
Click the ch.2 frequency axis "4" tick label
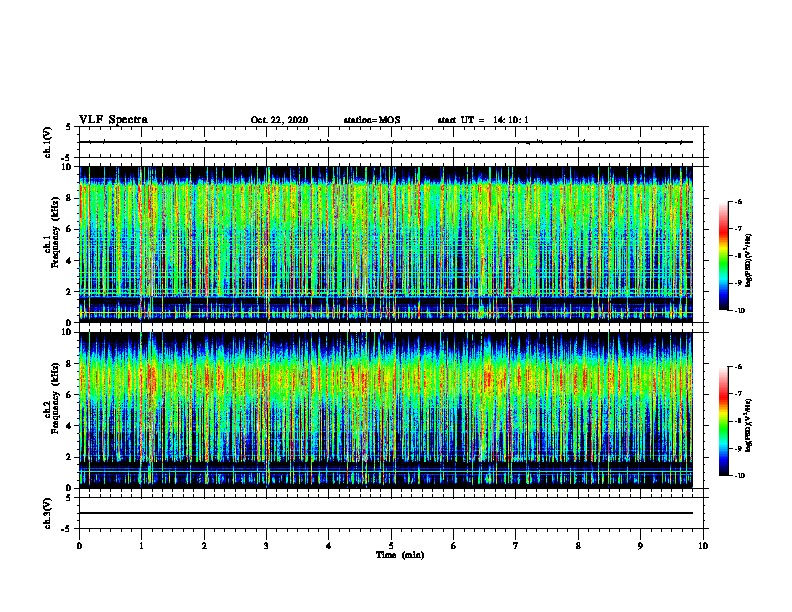(70, 426)
